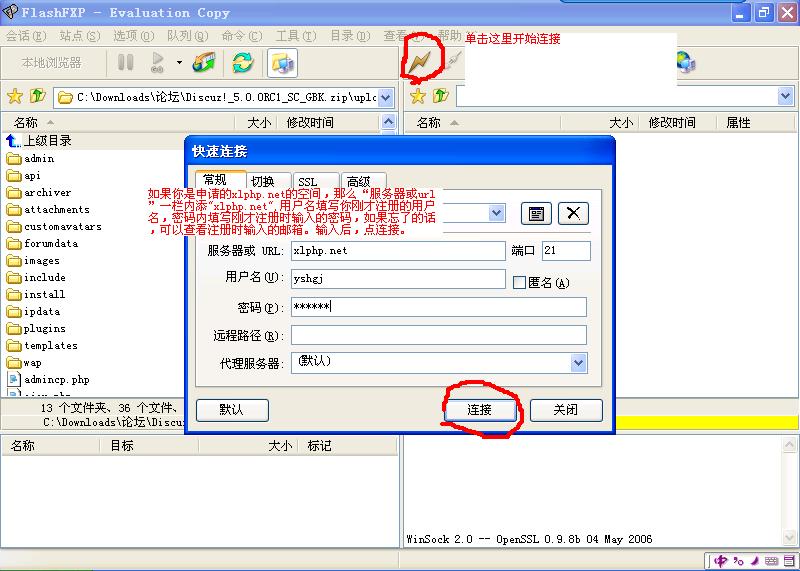Click the play queue transfer icon
The height and width of the screenshot is (571, 800).
[158, 63]
